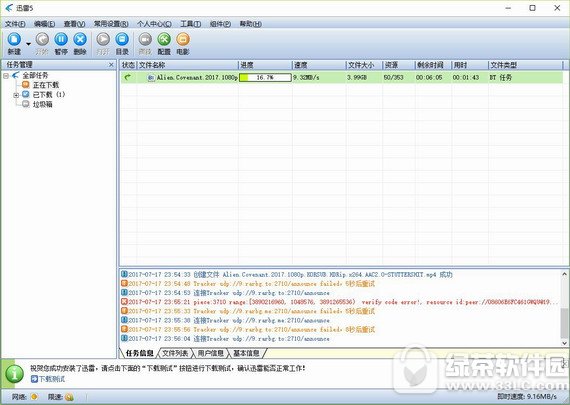Open the 工具(T) menu

coord(190,24)
